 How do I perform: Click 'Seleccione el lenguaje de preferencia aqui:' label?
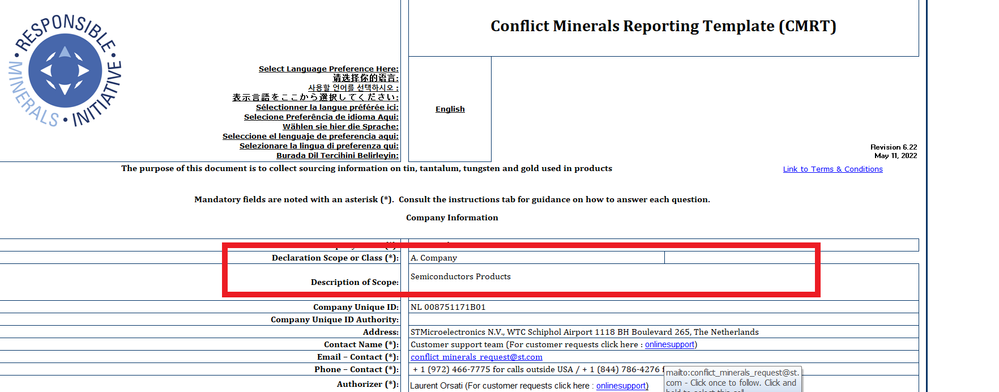311,136
